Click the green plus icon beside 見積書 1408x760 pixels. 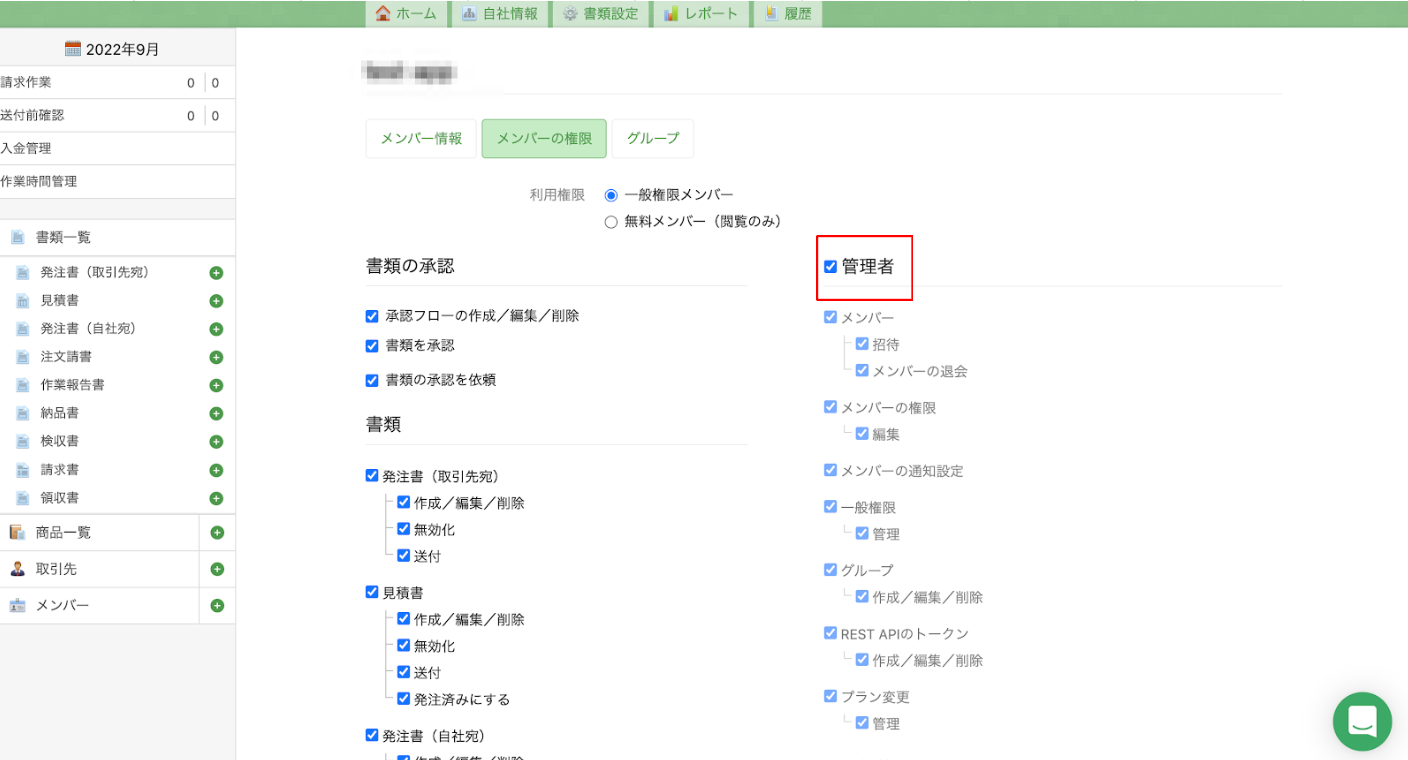point(216,301)
